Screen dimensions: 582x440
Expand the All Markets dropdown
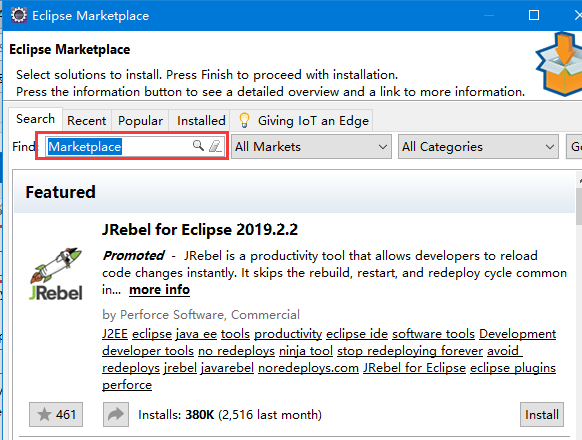click(x=311, y=147)
